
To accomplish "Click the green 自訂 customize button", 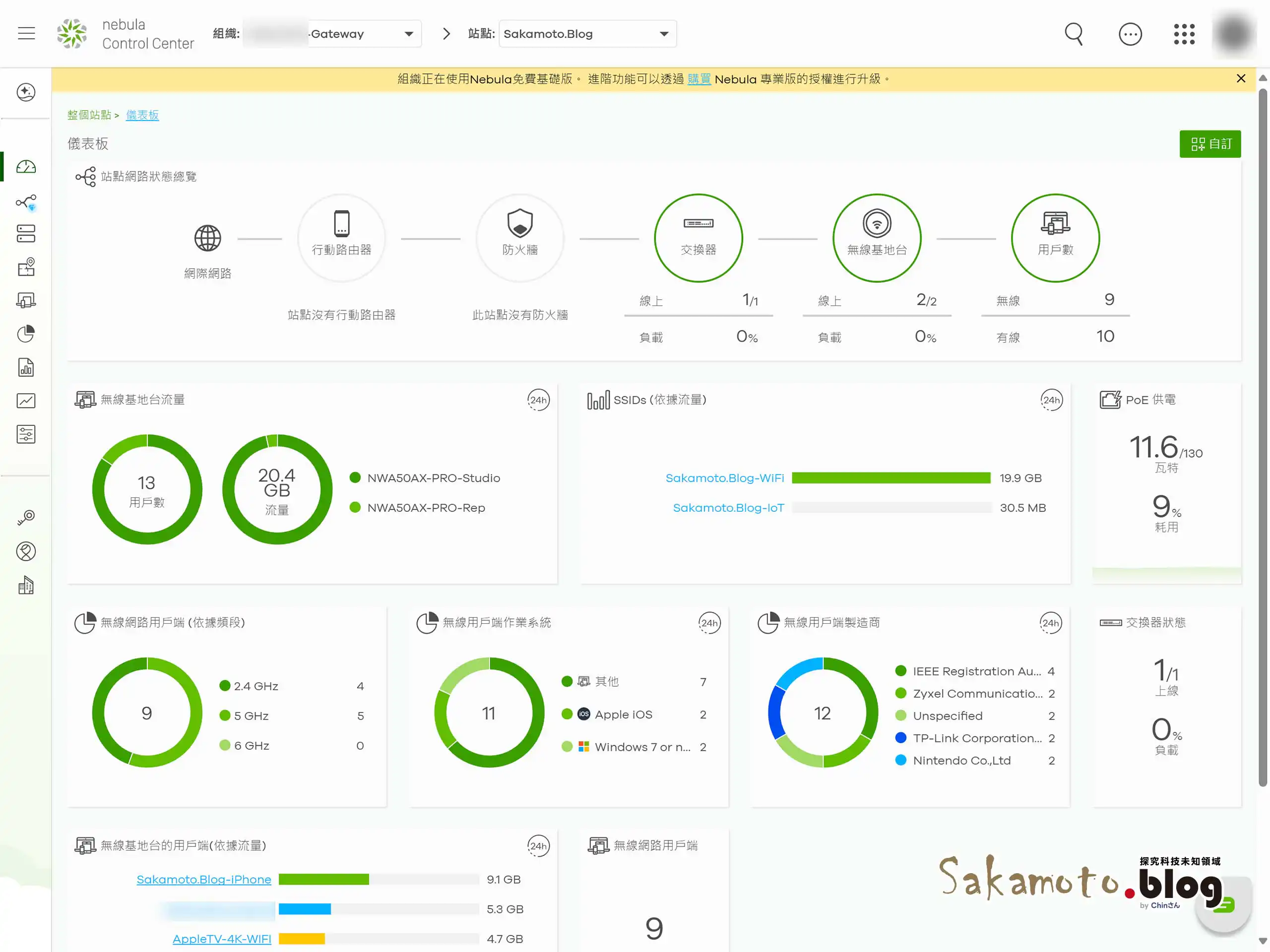I will [x=1209, y=144].
